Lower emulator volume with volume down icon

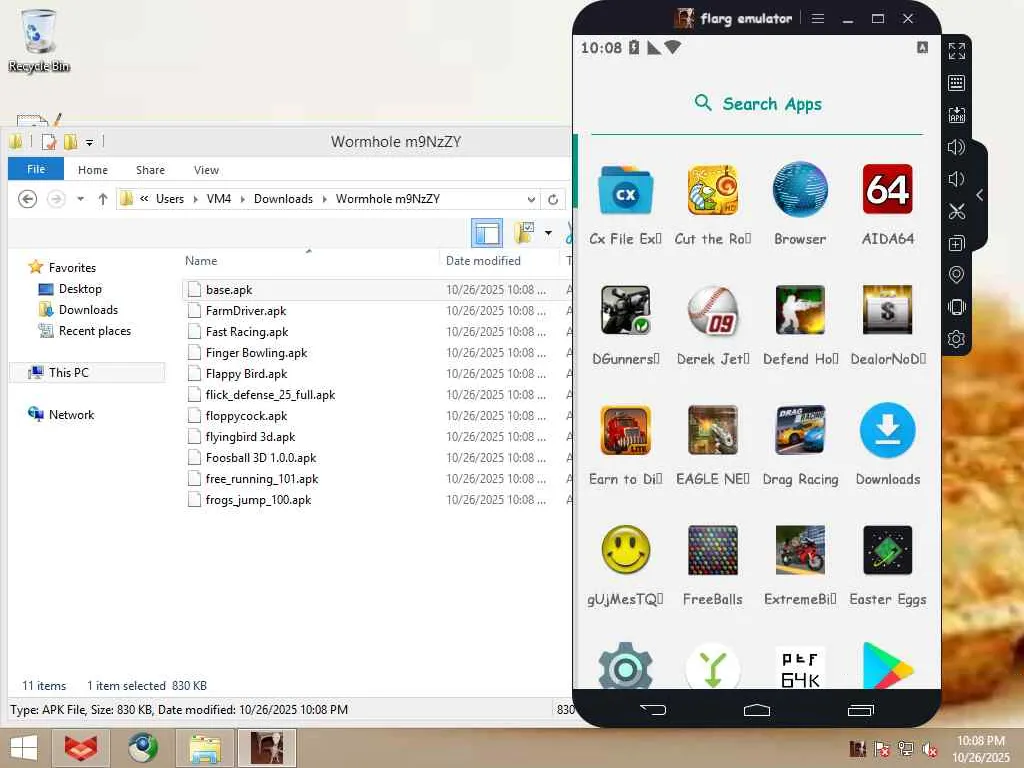click(957, 179)
